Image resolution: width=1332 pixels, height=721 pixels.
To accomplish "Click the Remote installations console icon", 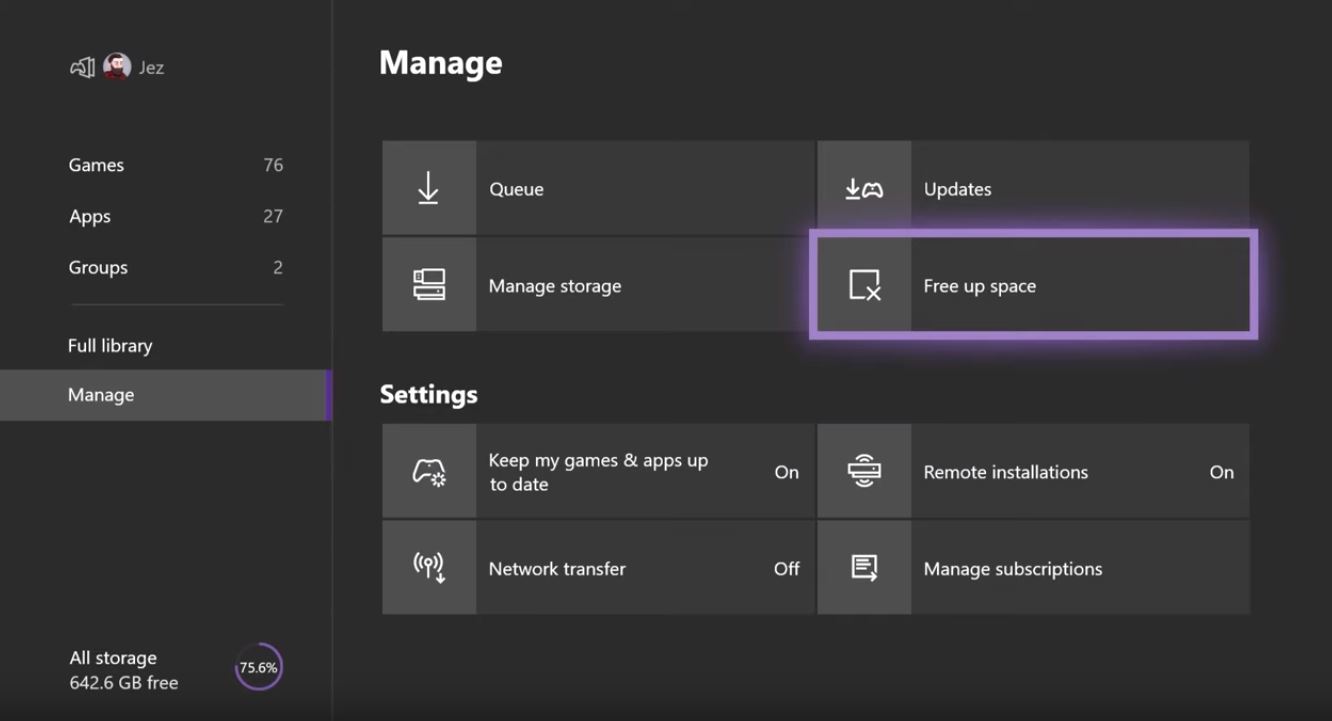I will pos(863,470).
